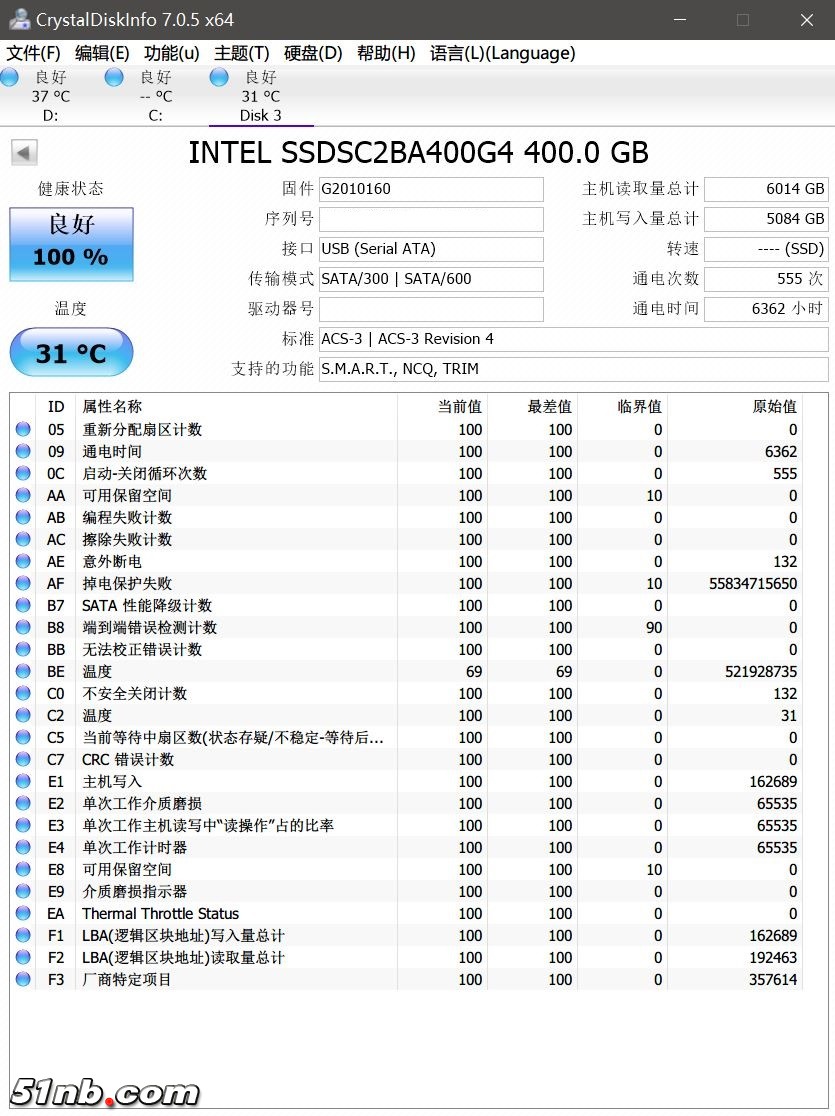Click the status circle of attribute 05
835x1116 pixels.
(23, 429)
